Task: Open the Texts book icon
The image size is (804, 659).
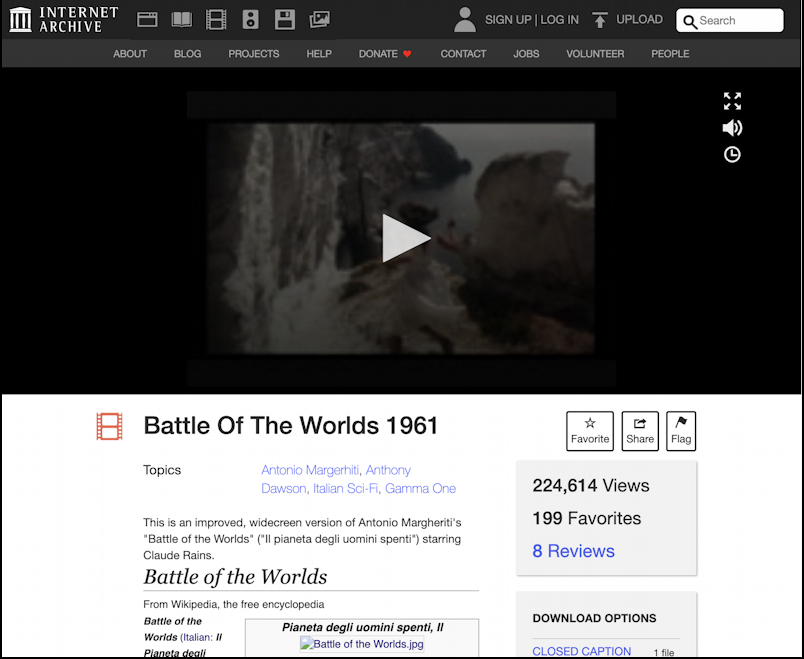Action: click(x=182, y=19)
